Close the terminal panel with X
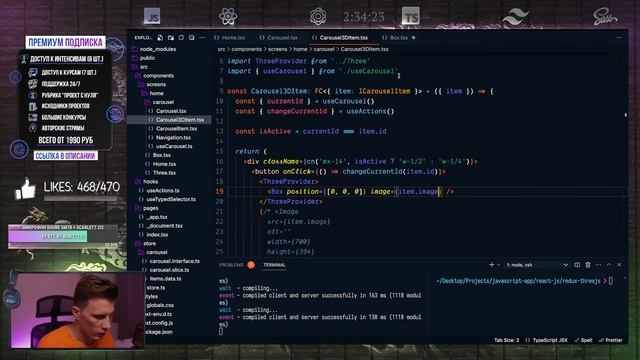The width and height of the screenshot is (640, 360). coord(619,265)
